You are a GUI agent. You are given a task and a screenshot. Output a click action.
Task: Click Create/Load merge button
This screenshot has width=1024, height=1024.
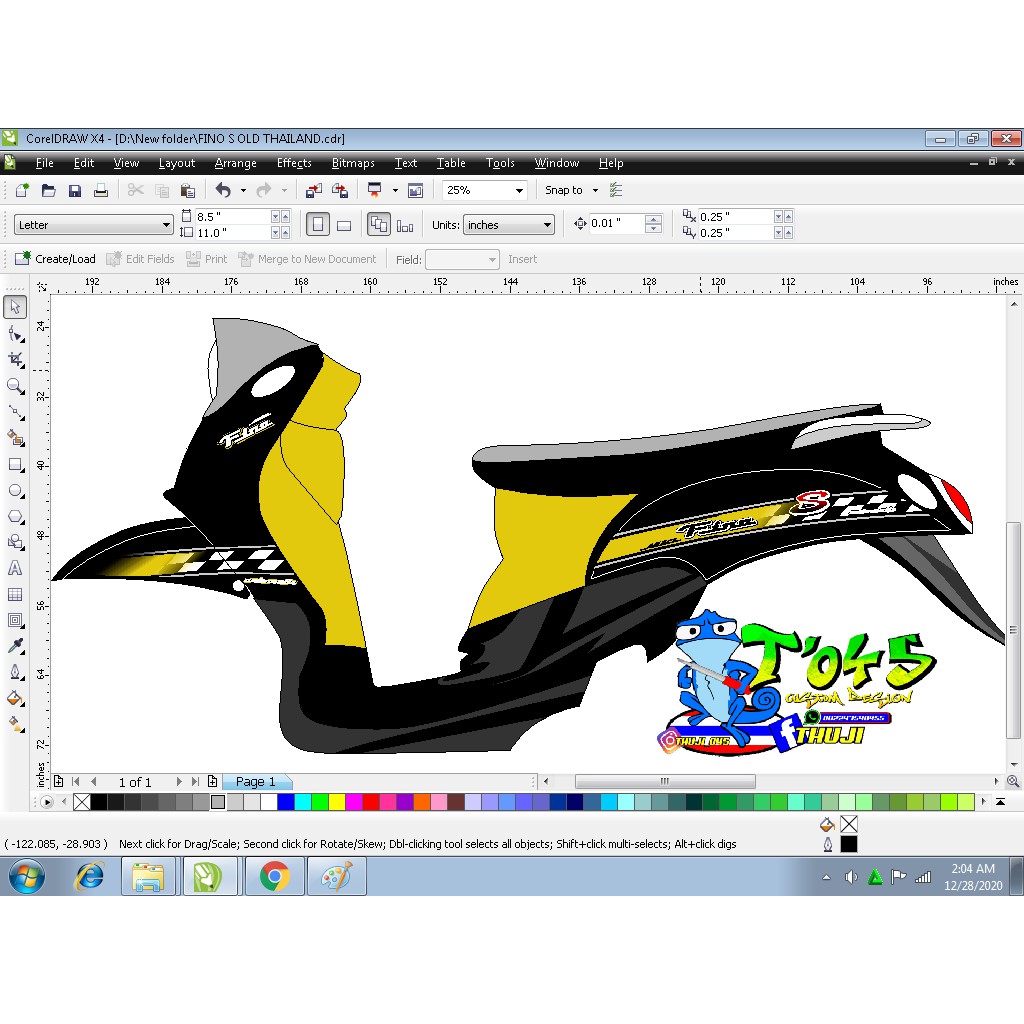tap(56, 259)
